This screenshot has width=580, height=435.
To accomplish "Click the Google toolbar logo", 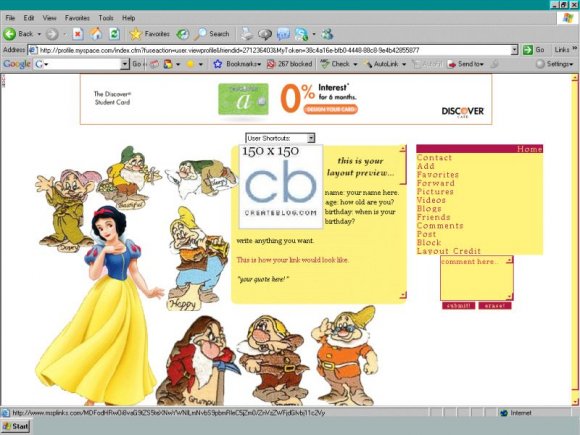I will click(x=17, y=64).
